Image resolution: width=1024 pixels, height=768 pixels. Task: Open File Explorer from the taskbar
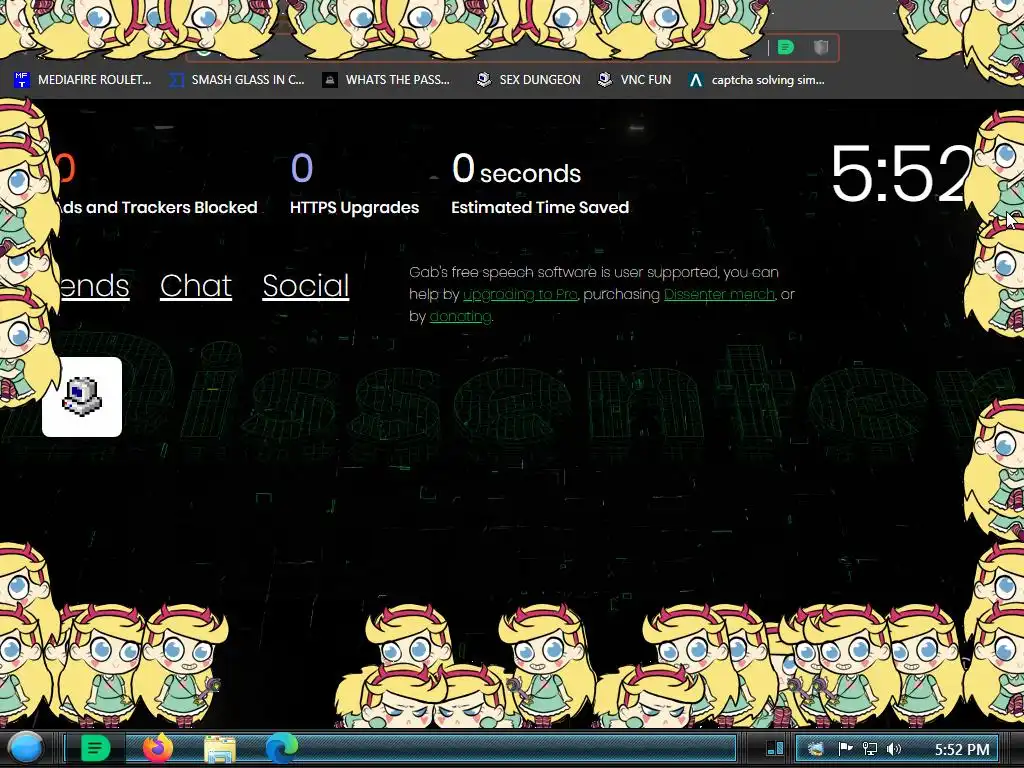click(219, 749)
